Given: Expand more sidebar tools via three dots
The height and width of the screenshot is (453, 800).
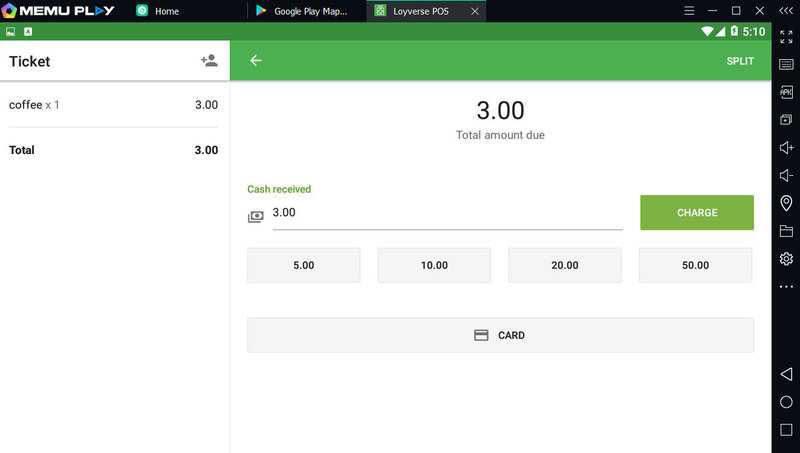Looking at the screenshot, I should click(786, 287).
